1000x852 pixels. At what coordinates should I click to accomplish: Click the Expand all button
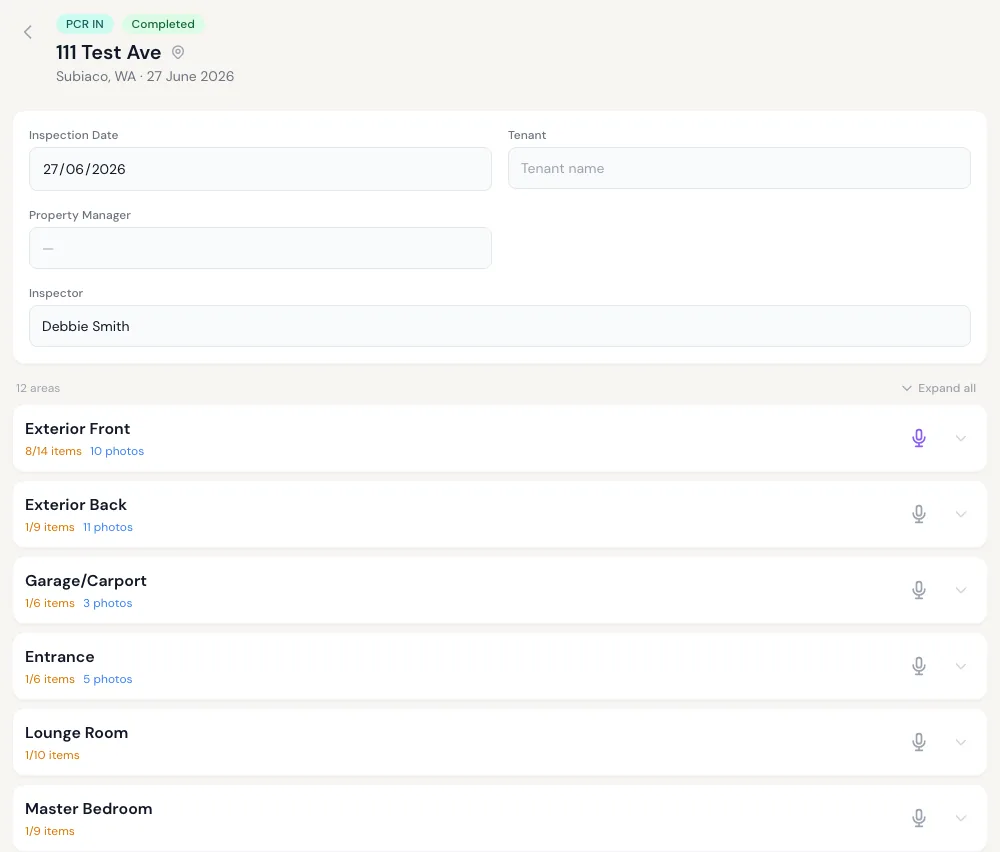pyautogui.click(x=939, y=388)
